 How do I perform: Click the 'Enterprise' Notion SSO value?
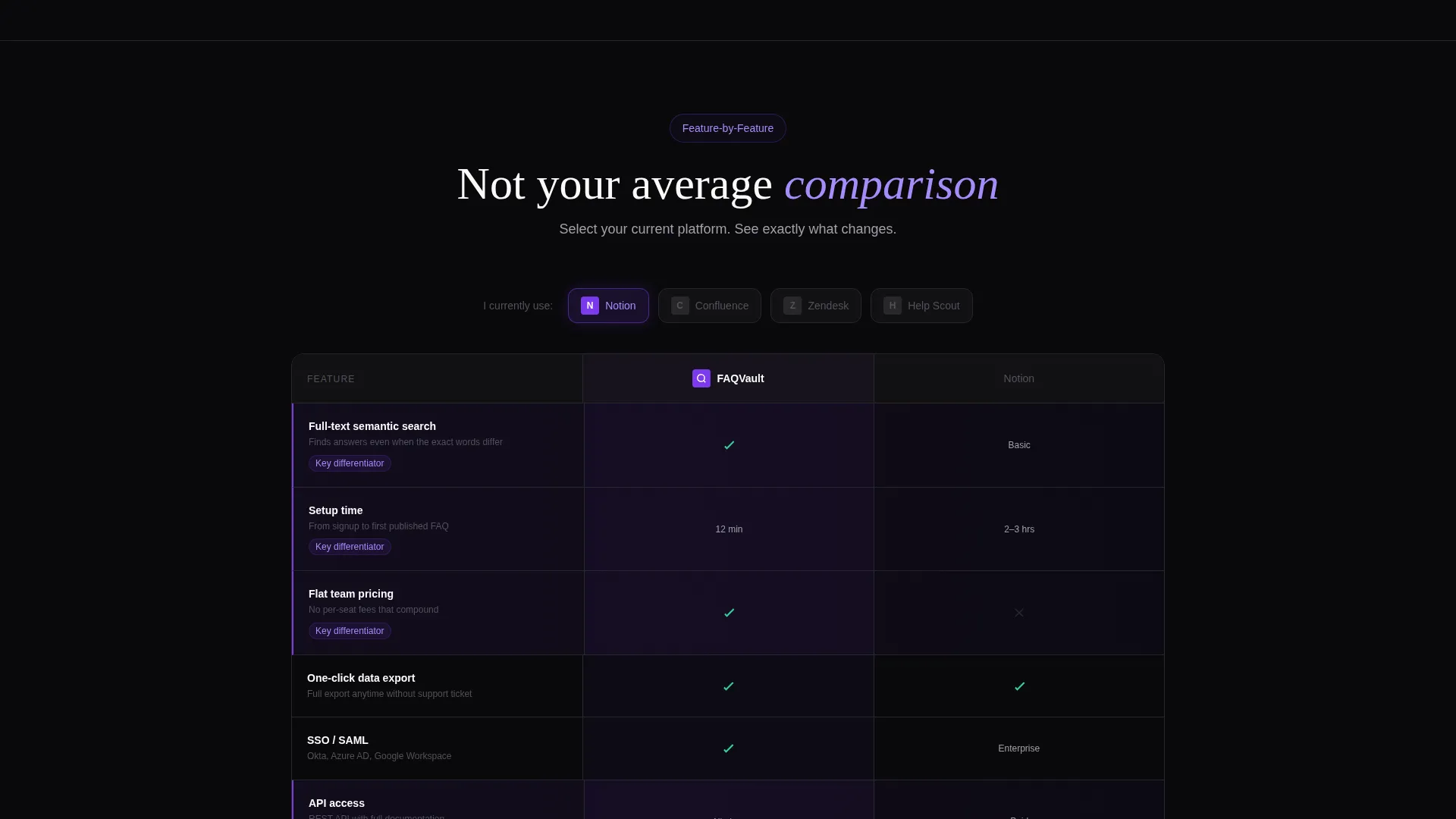[x=1019, y=748]
